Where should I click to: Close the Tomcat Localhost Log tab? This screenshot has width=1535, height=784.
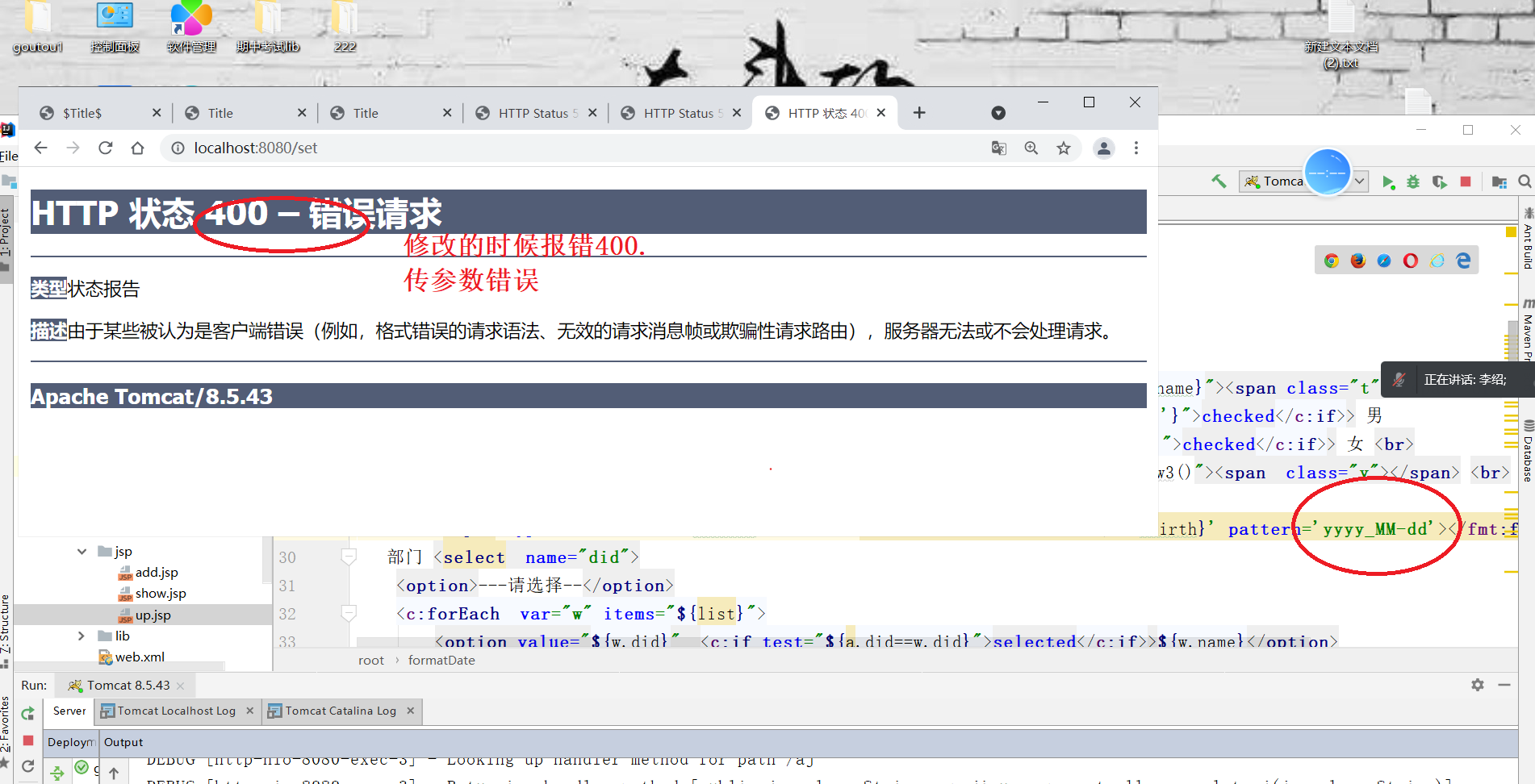pos(249,711)
